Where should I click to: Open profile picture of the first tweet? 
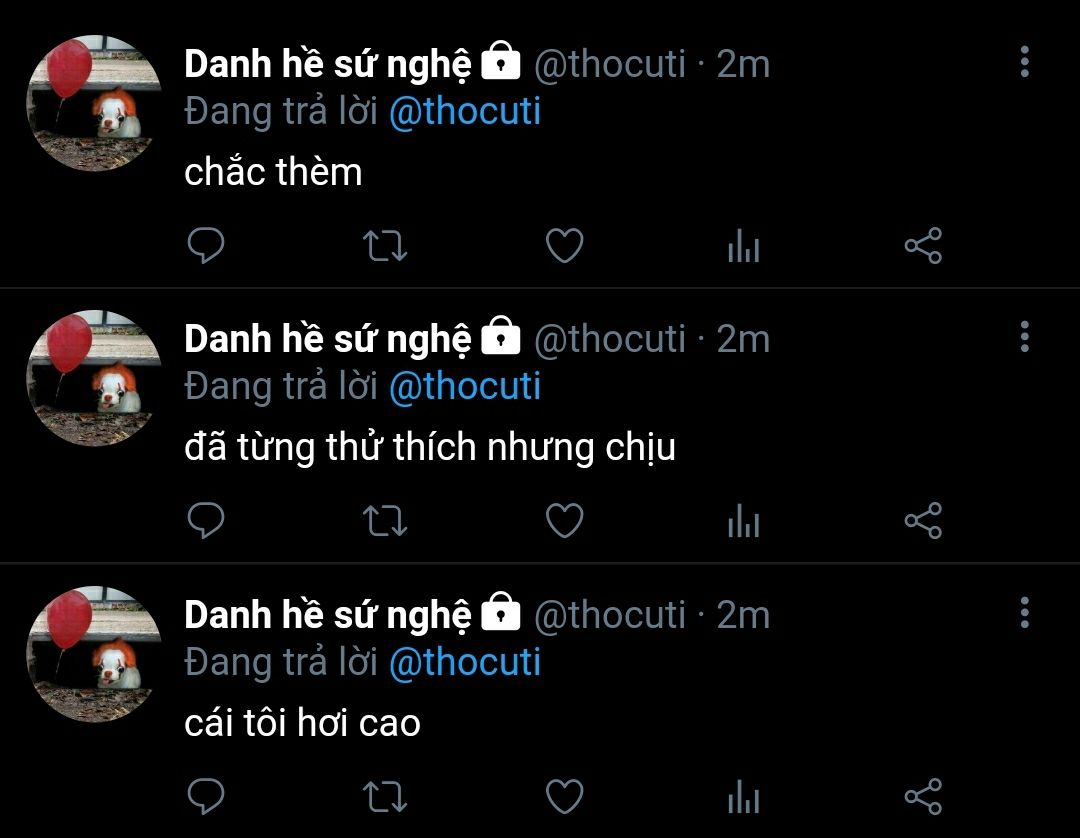(x=94, y=103)
